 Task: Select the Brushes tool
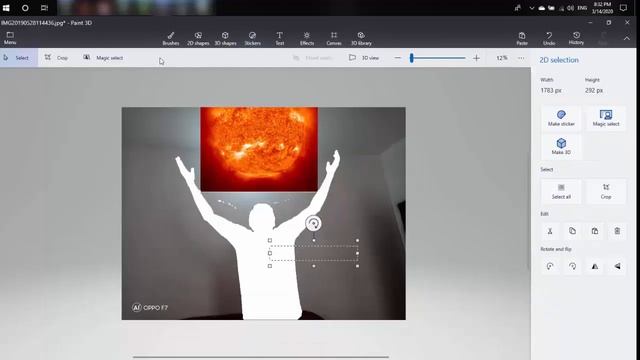coord(171,38)
